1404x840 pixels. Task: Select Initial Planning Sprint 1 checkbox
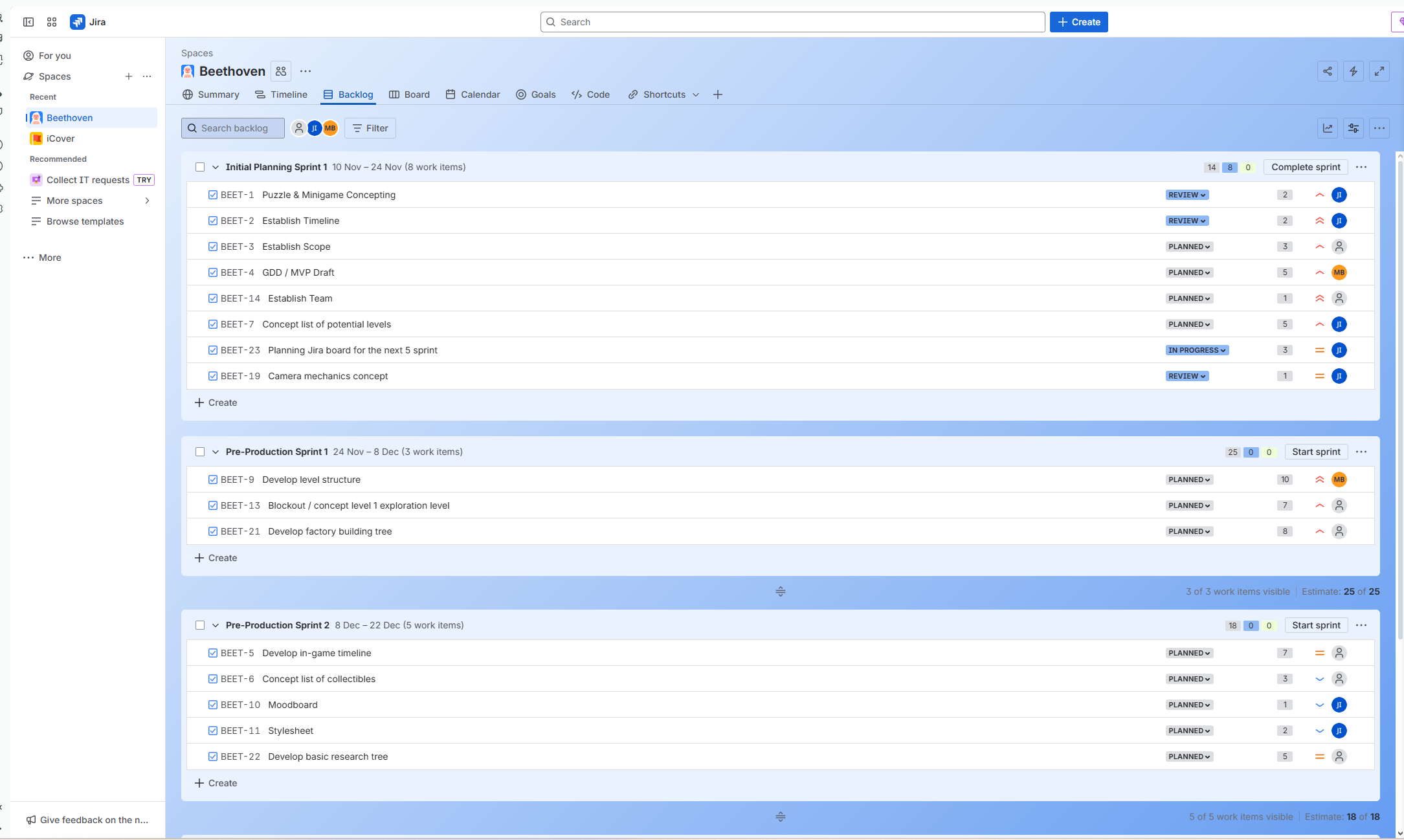200,167
